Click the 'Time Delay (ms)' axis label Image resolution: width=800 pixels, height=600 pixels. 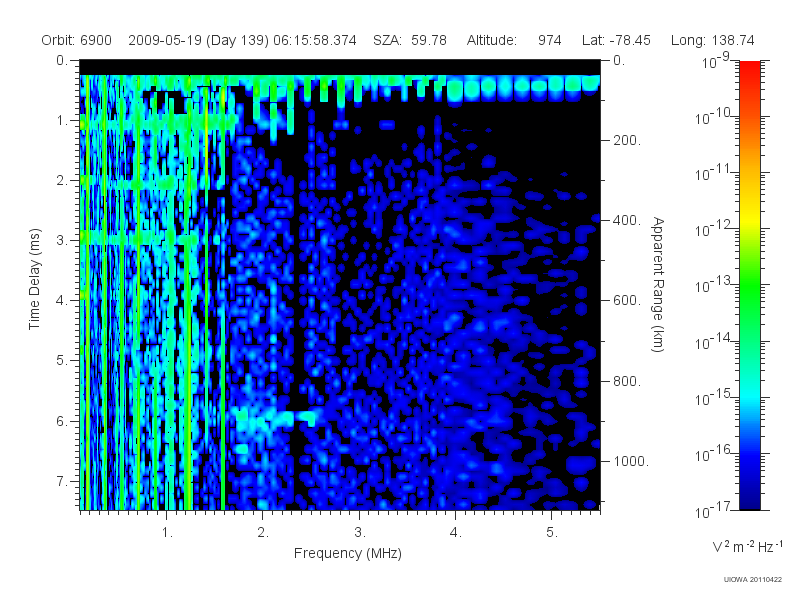pyautogui.click(x=34, y=279)
